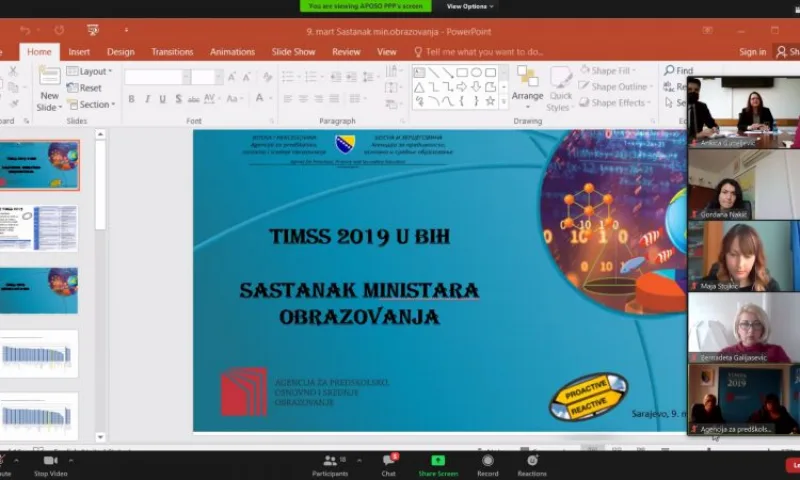
Task: Click the Bold formatting icon
Action: click(x=131, y=99)
